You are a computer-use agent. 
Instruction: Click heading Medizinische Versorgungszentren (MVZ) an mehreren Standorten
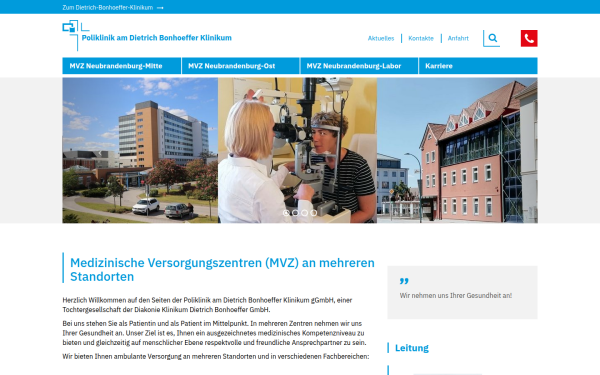(222, 269)
